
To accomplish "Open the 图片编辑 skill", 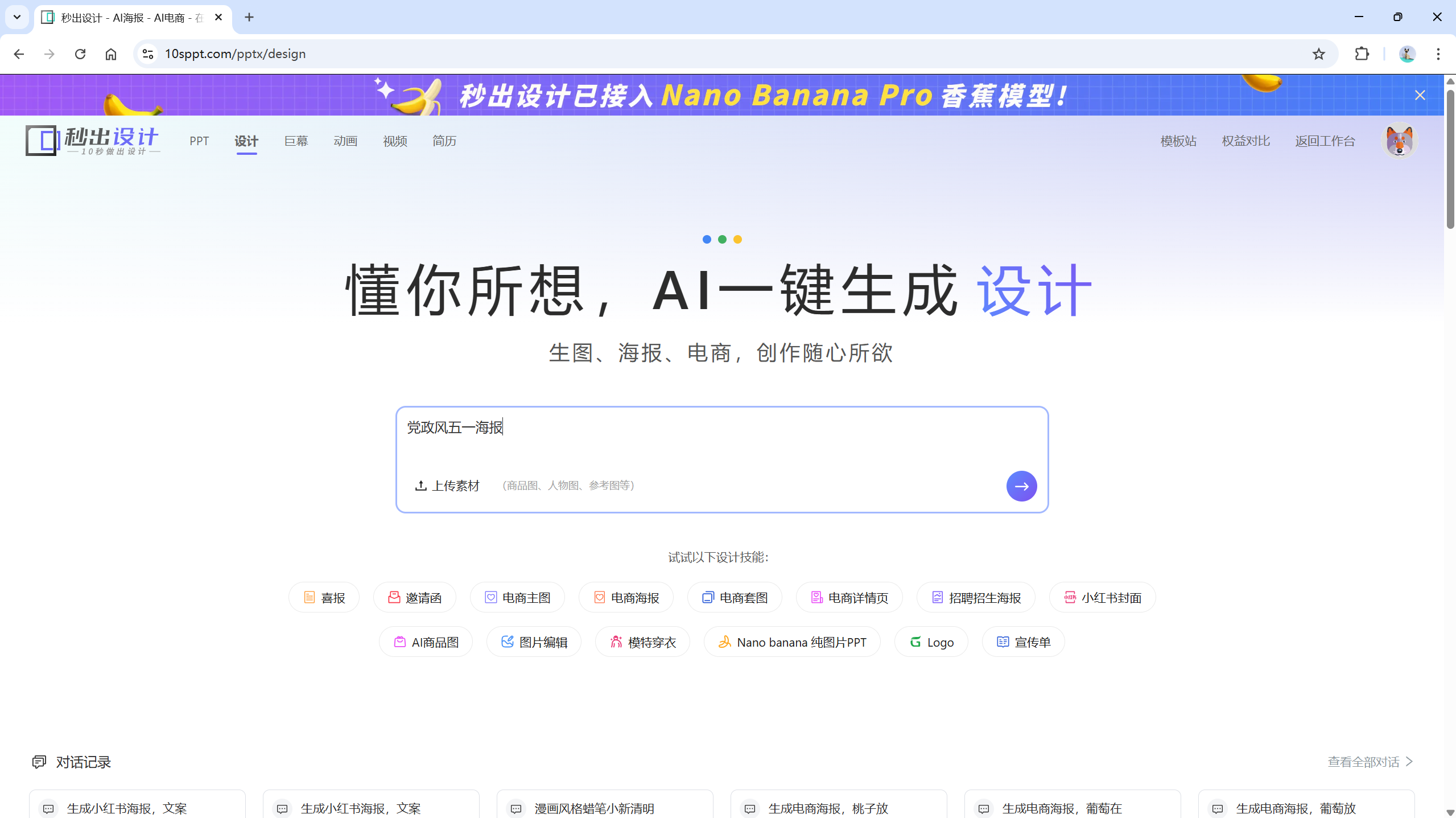I will tap(534, 642).
